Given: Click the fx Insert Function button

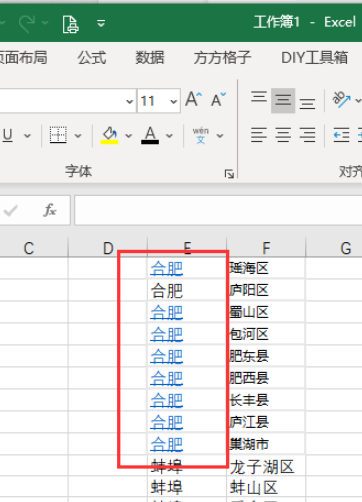Looking at the screenshot, I should coord(50,210).
